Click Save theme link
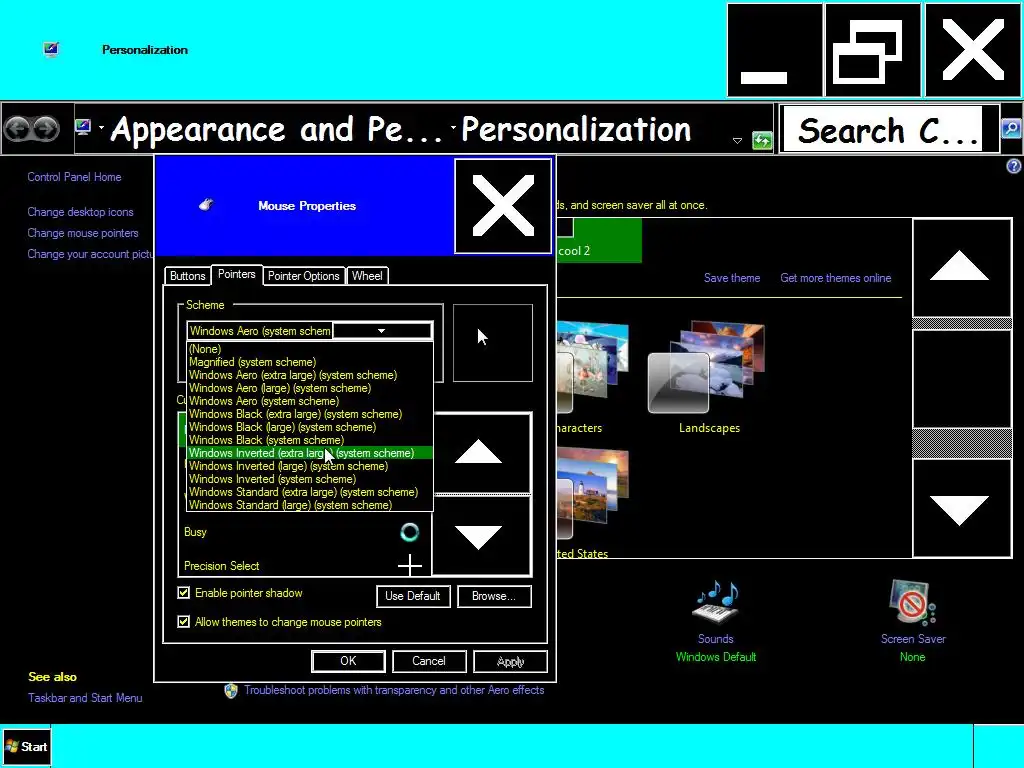This screenshot has height=768, width=1024. click(x=732, y=278)
